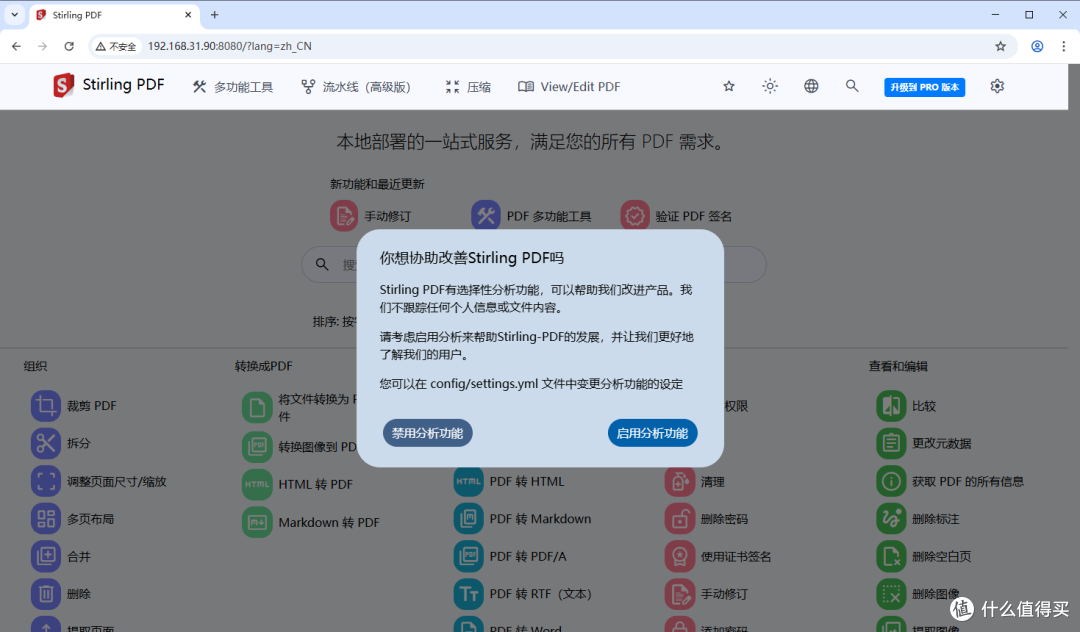Click the 使用证书签名 icon
1080x632 pixels.
click(680, 556)
